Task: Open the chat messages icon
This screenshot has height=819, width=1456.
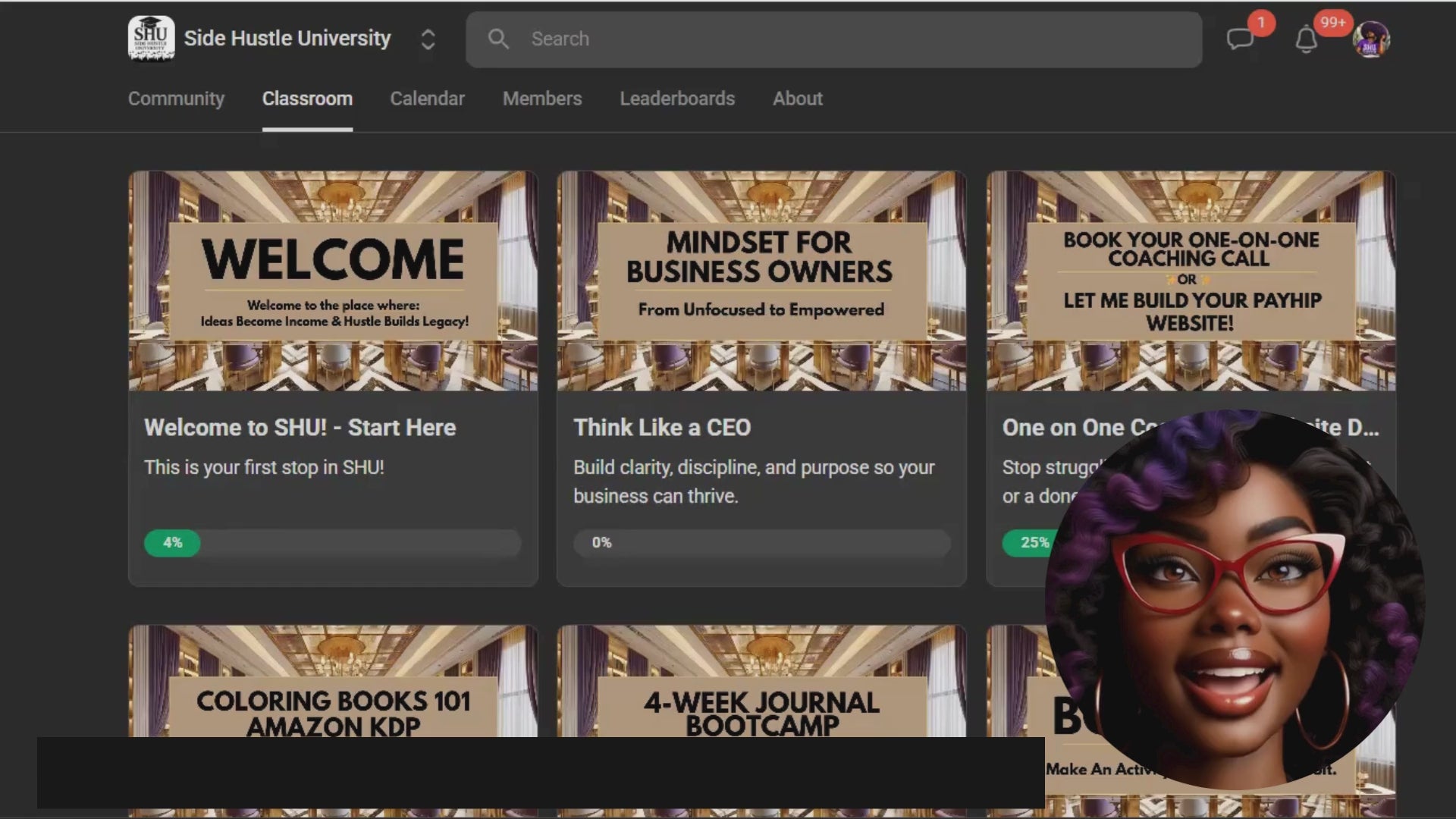Action: pos(1240,39)
